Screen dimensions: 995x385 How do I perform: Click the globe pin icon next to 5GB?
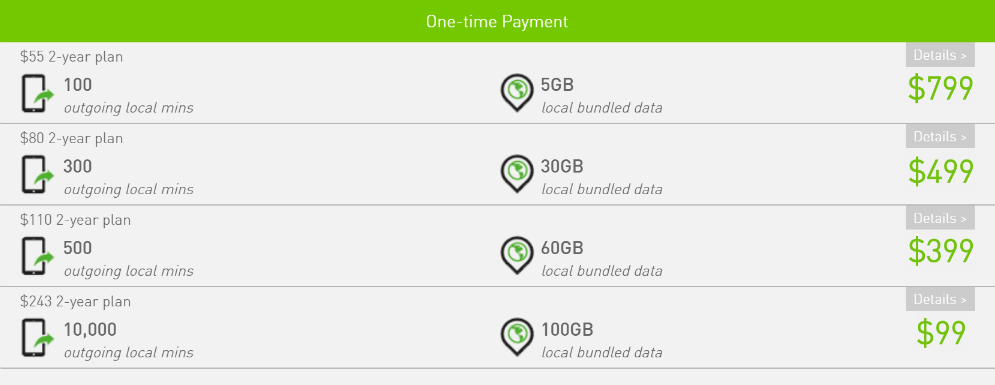click(517, 93)
